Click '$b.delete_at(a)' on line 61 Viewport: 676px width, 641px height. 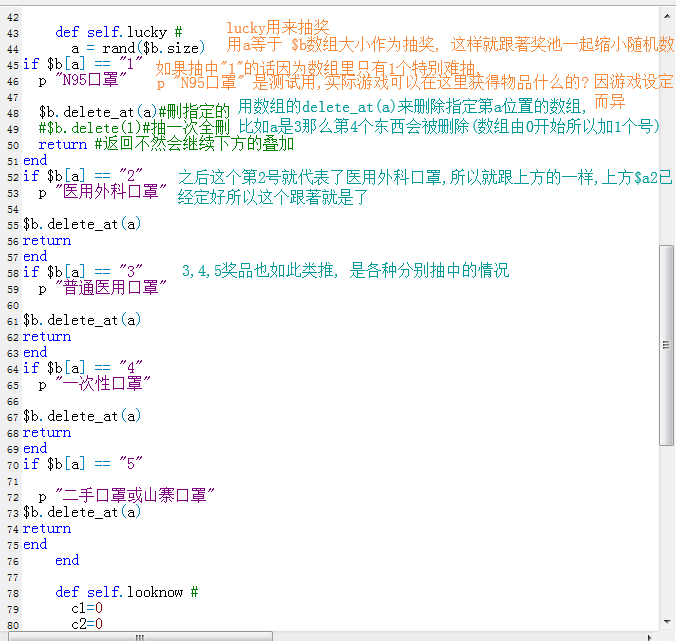(82, 320)
